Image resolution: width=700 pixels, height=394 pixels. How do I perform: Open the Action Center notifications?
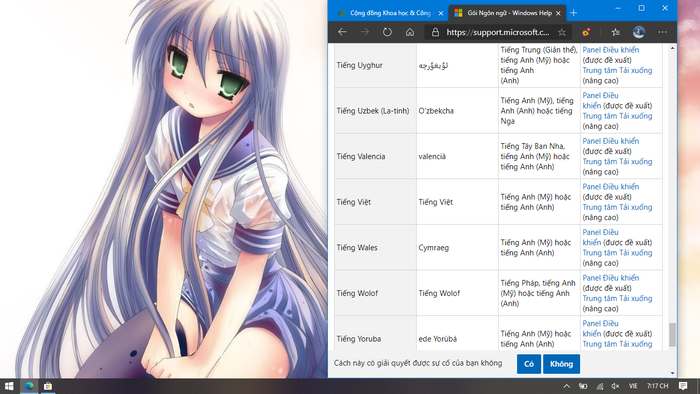[x=683, y=386]
